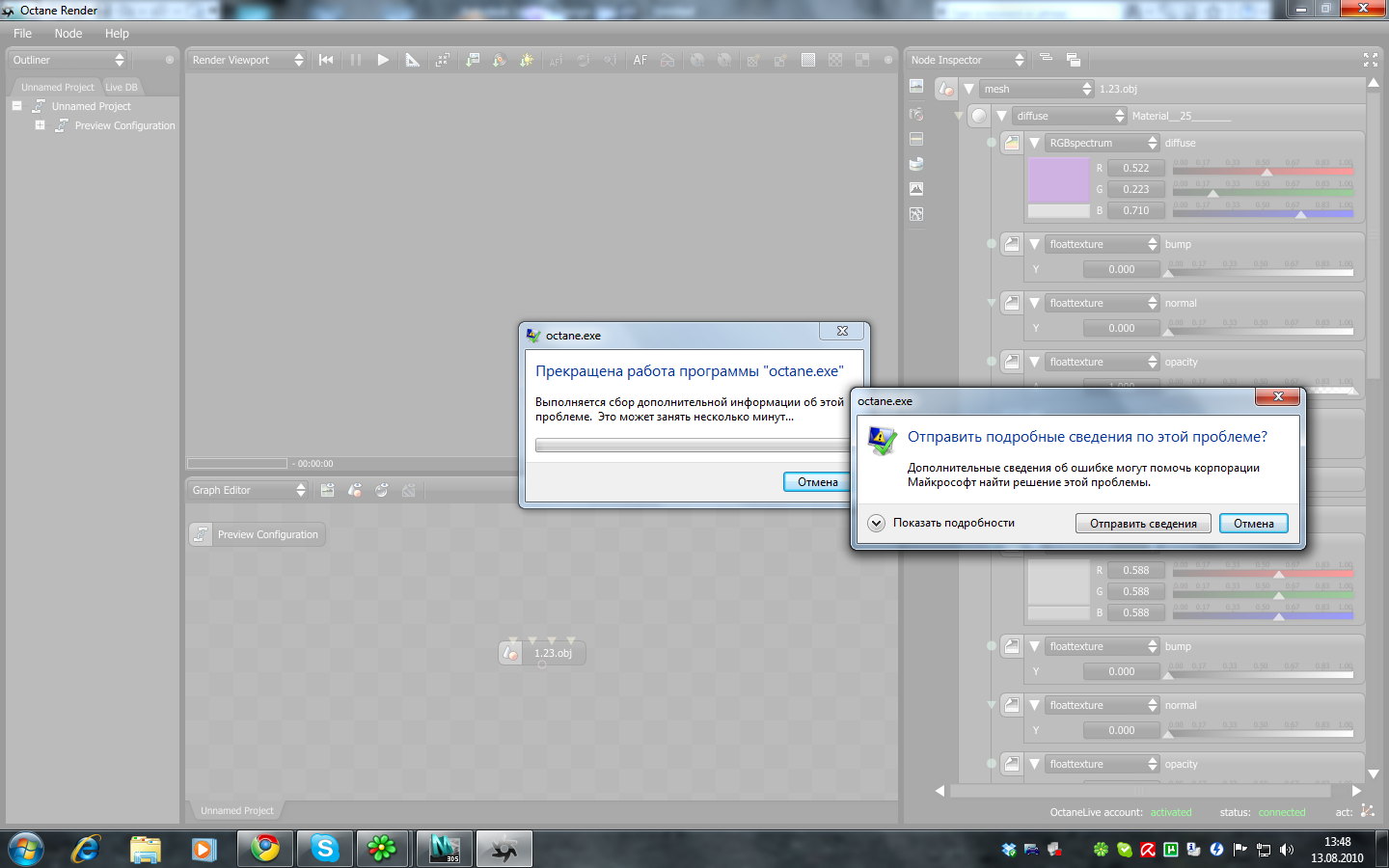
Task: Open the Outliner panel type dropdown
Action: 68,60
